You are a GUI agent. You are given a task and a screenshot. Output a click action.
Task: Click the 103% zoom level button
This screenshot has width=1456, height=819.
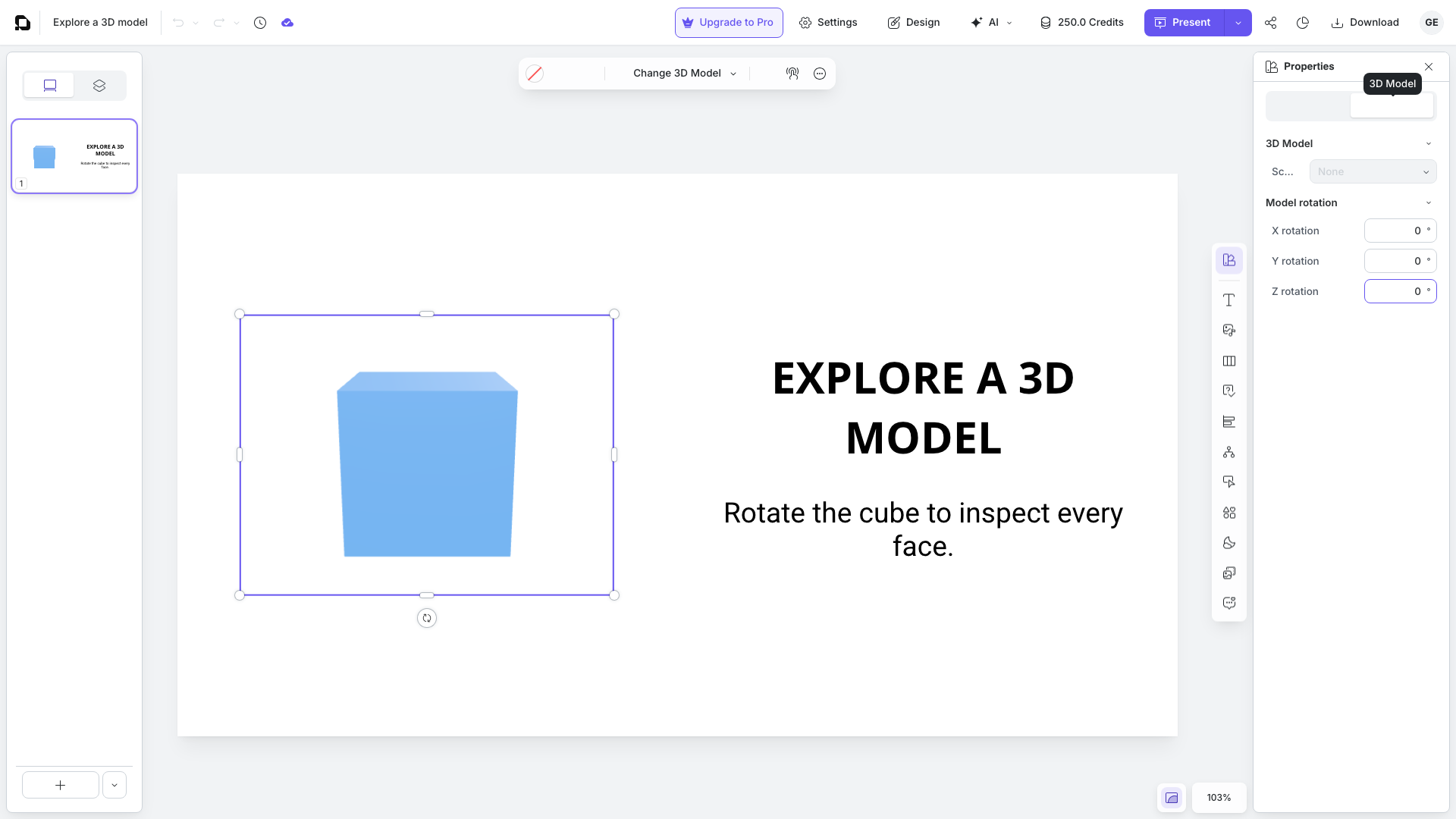click(1219, 798)
